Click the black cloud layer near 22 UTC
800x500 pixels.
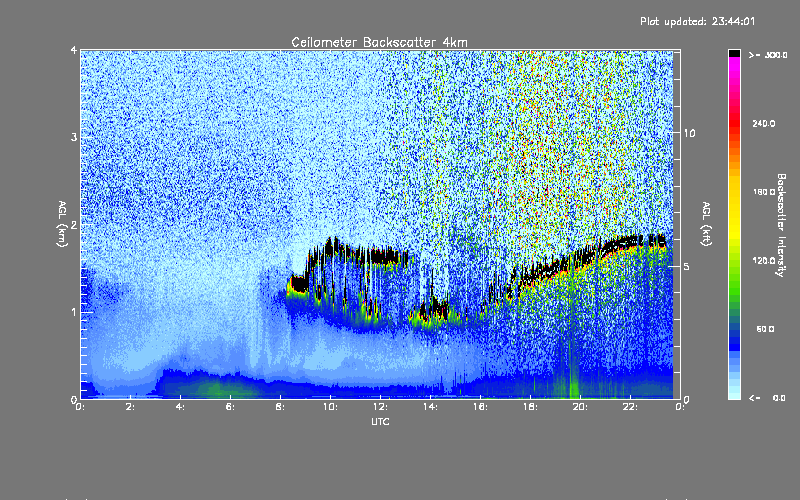630,240
